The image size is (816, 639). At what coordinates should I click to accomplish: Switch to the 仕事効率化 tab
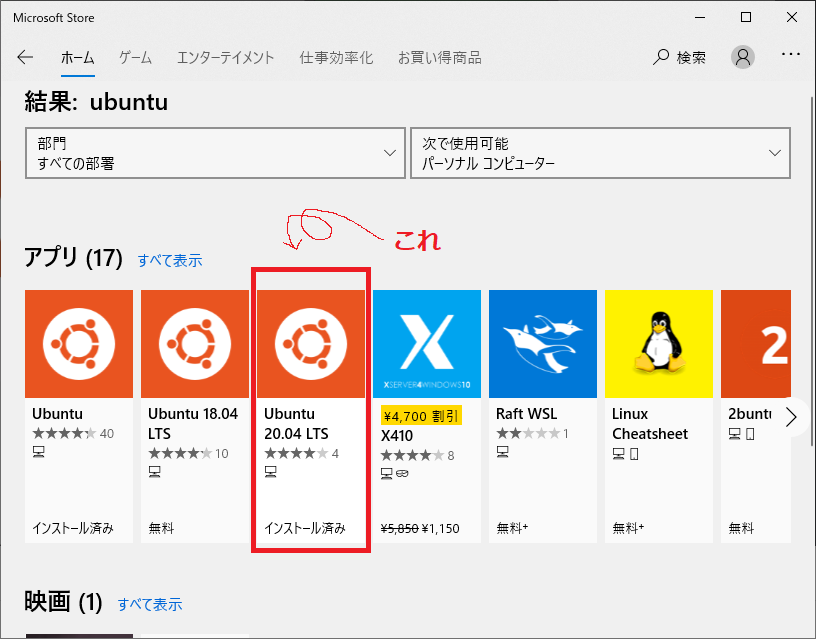pos(336,57)
